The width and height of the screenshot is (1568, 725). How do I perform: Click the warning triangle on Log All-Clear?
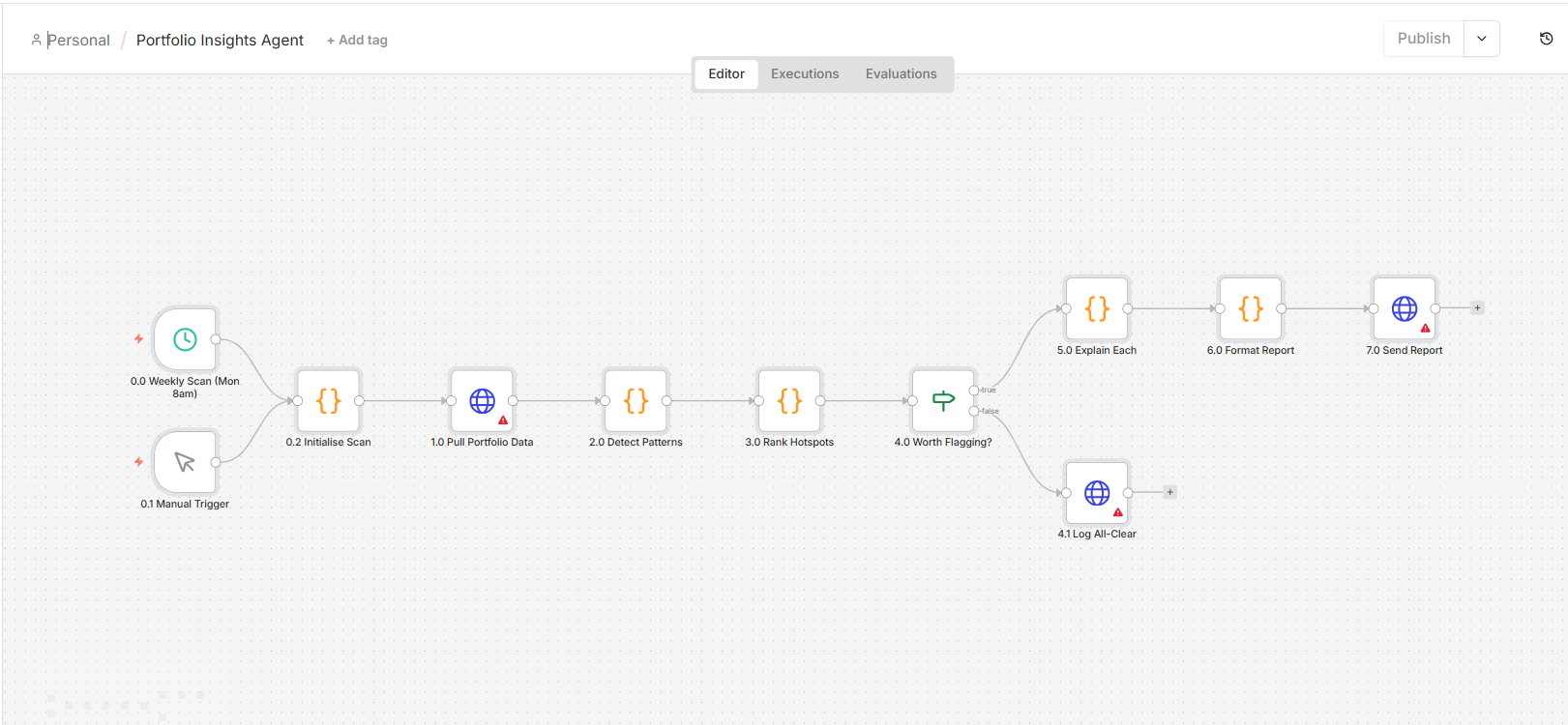click(x=1118, y=512)
